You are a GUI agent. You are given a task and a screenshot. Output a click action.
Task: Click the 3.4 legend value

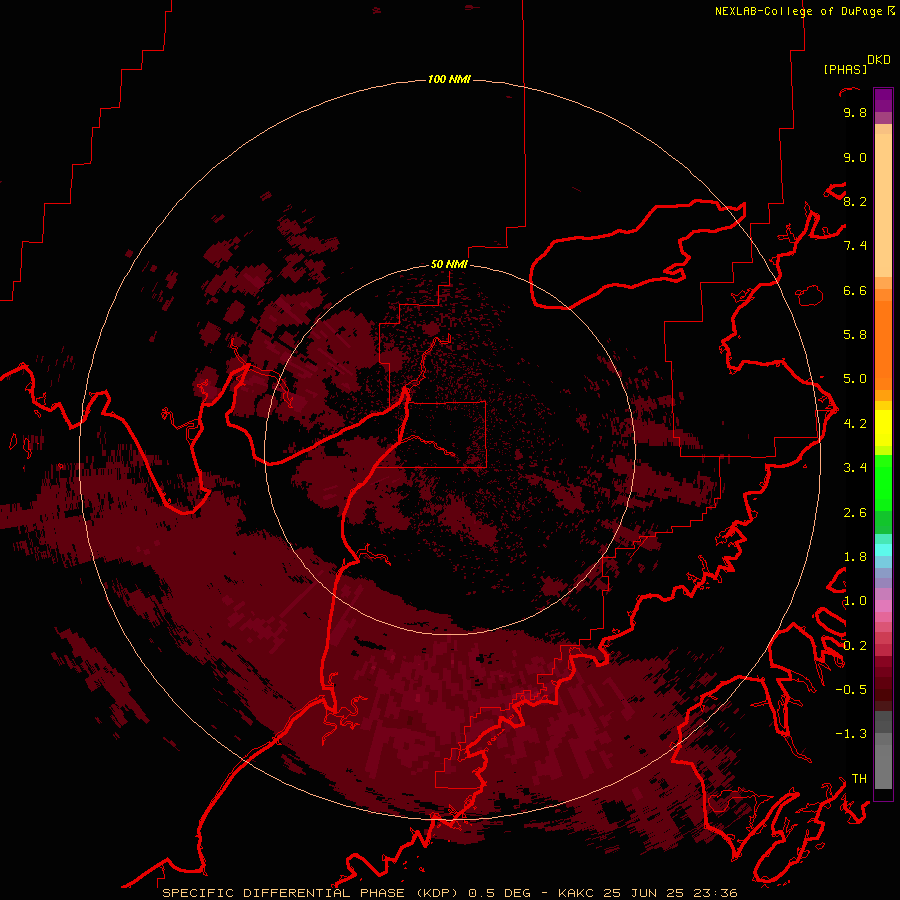pos(855,468)
